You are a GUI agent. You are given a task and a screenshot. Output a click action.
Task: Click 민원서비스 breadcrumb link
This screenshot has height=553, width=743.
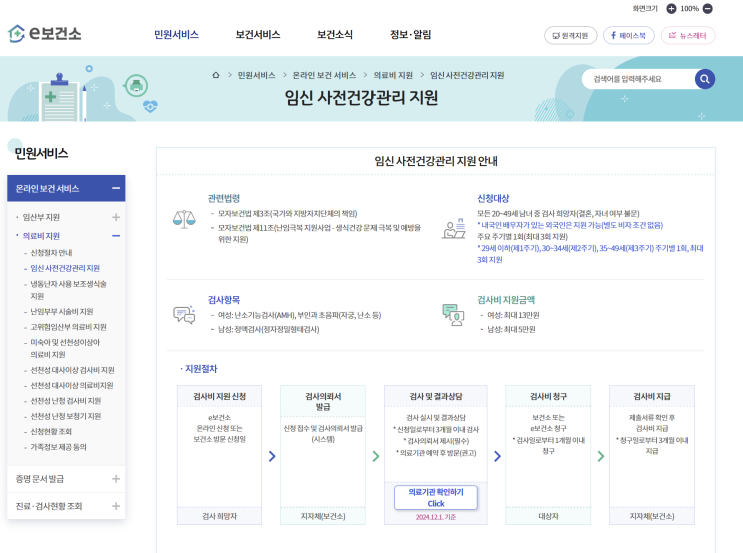[256, 75]
